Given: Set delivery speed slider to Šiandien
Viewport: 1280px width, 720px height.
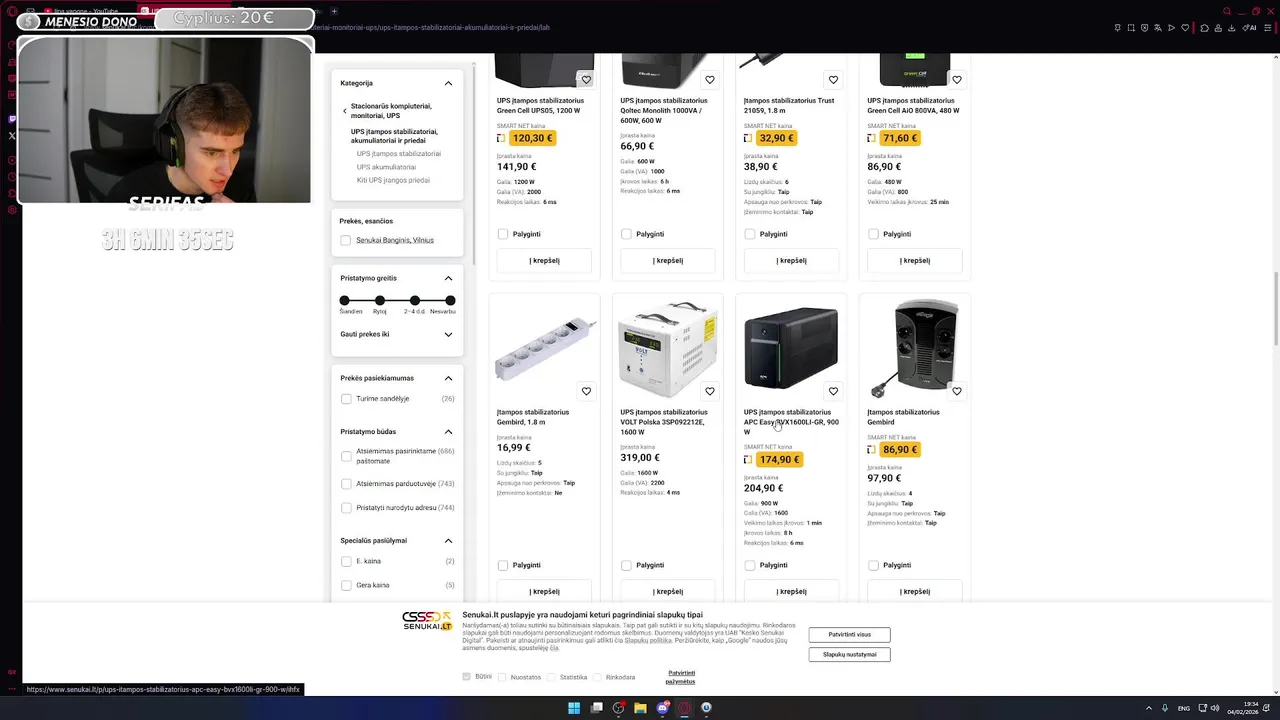Looking at the screenshot, I should pos(345,300).
